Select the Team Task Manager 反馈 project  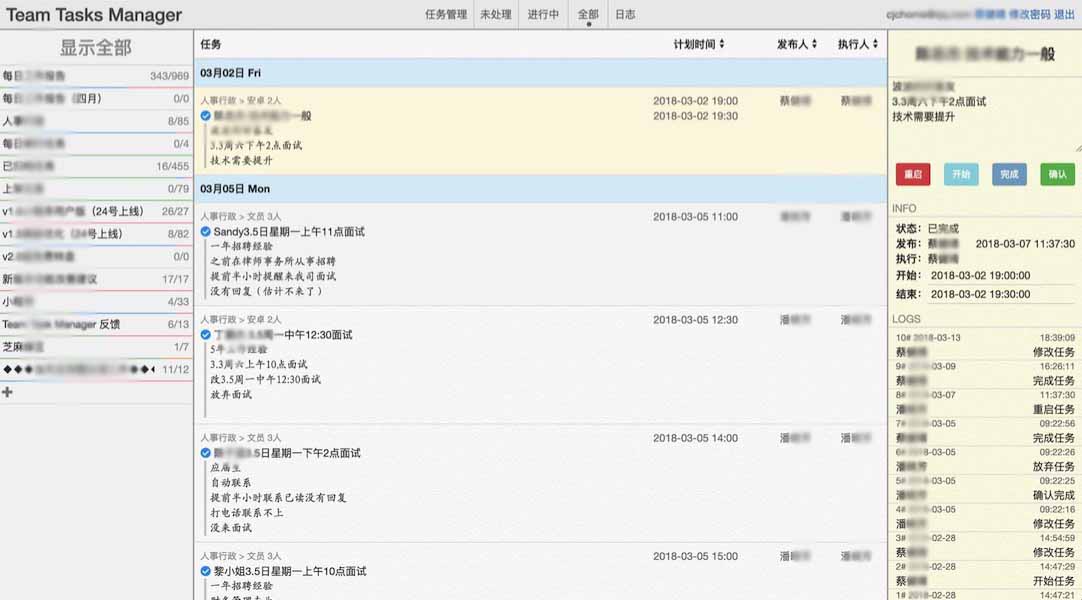60,322
